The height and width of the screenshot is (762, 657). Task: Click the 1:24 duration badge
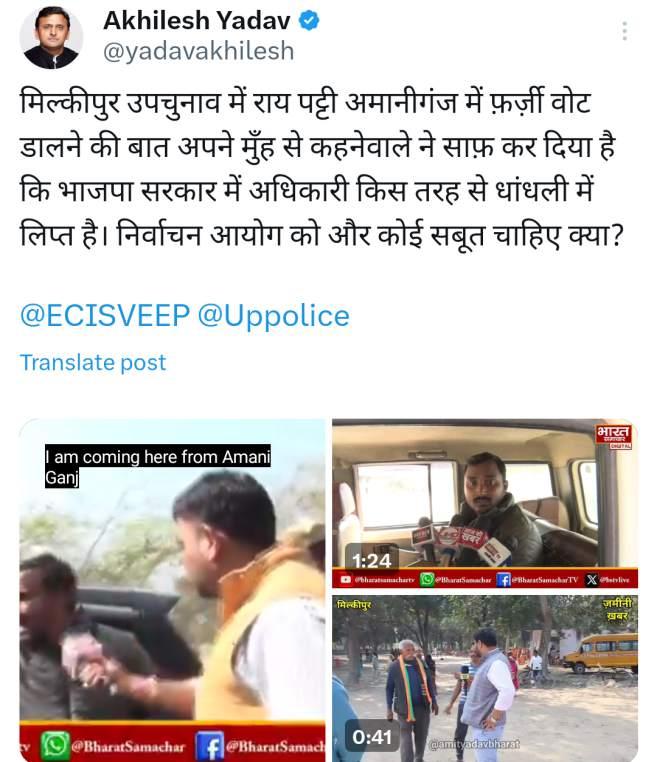coord(372,561)
